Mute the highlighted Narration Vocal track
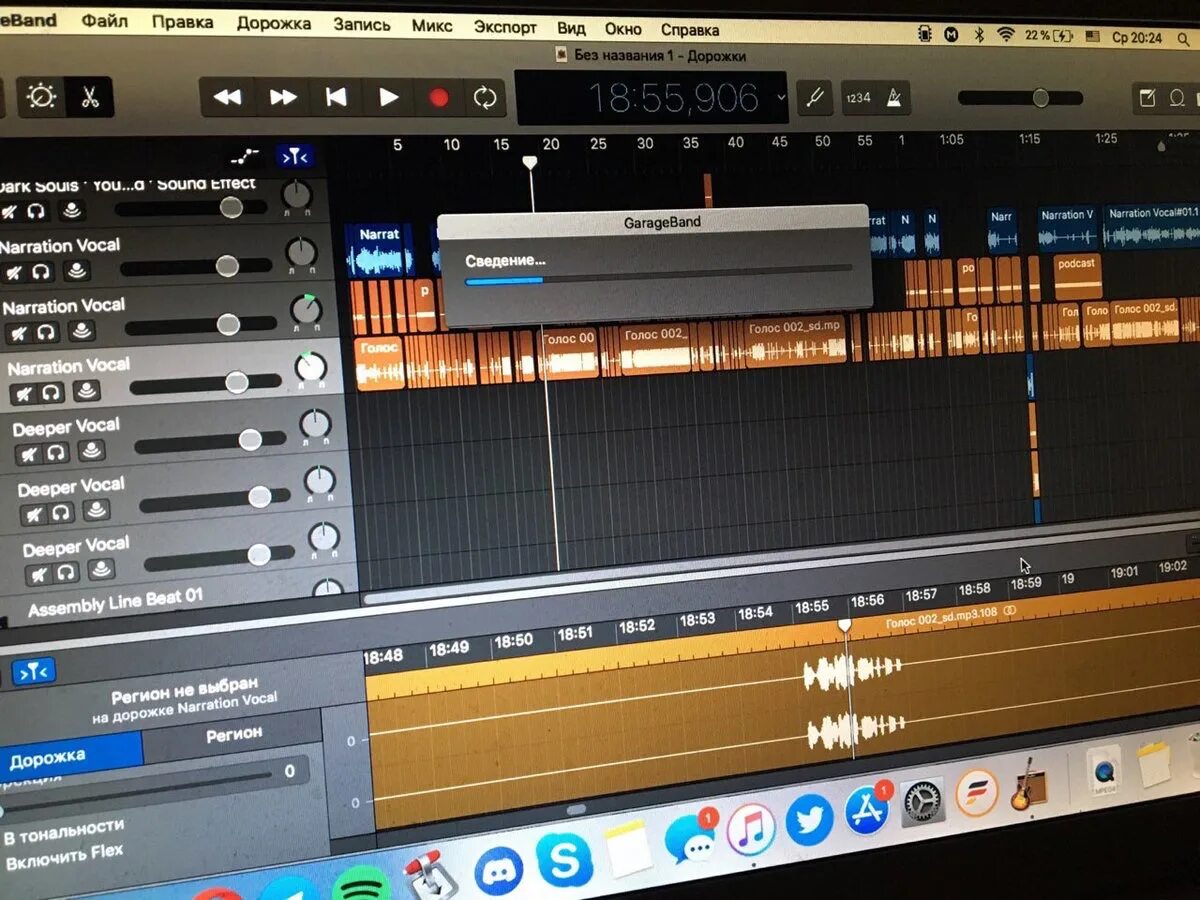 pos(24,394)
